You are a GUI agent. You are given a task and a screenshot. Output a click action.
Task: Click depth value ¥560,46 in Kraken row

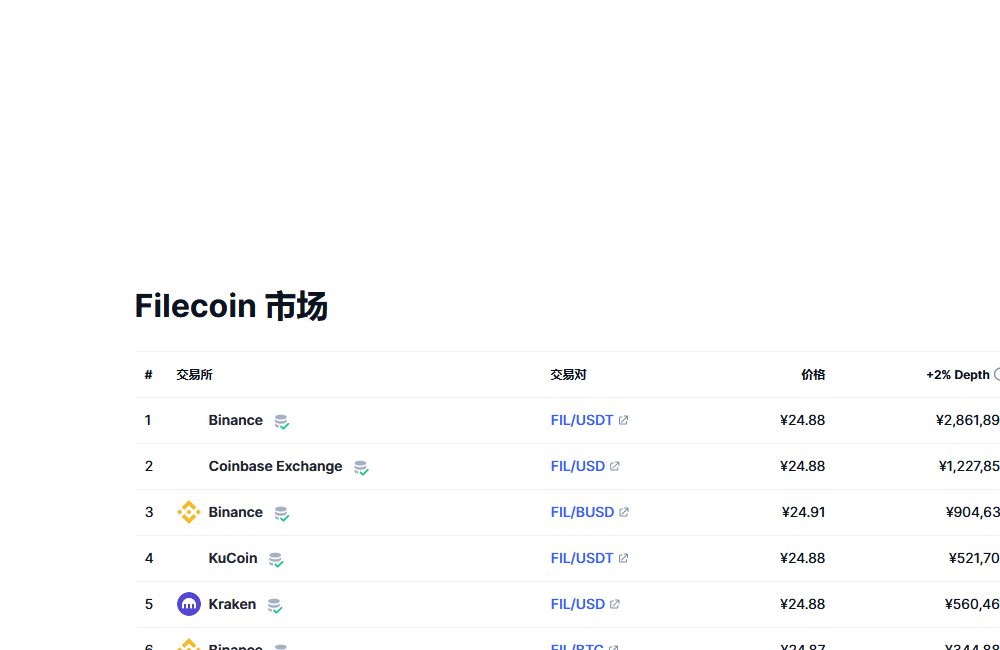tap(973, 604)
